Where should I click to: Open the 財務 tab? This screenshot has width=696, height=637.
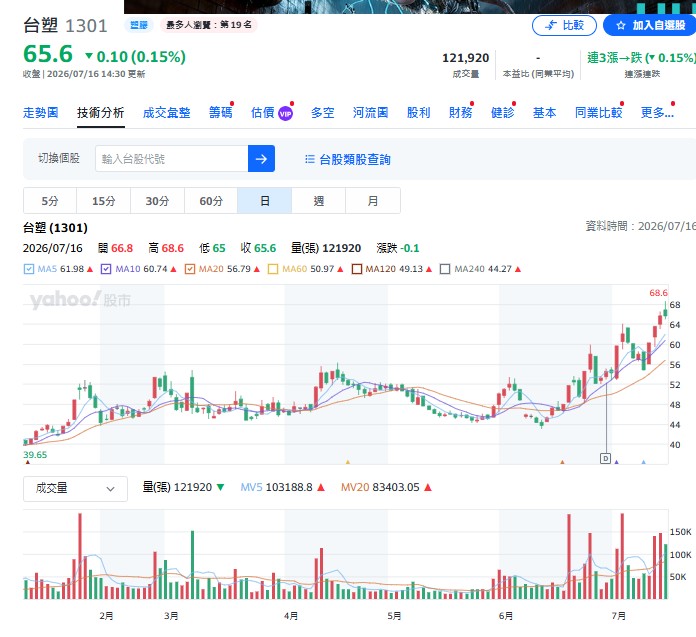[460, 113]
